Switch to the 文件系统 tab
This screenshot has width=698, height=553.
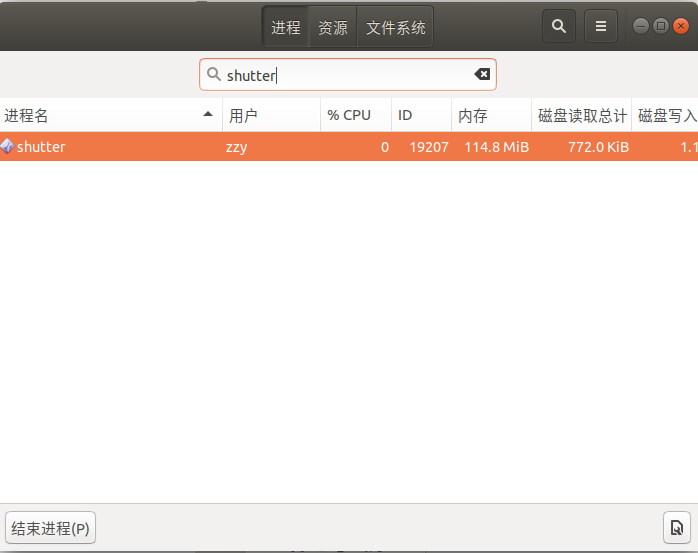[395, 27]
